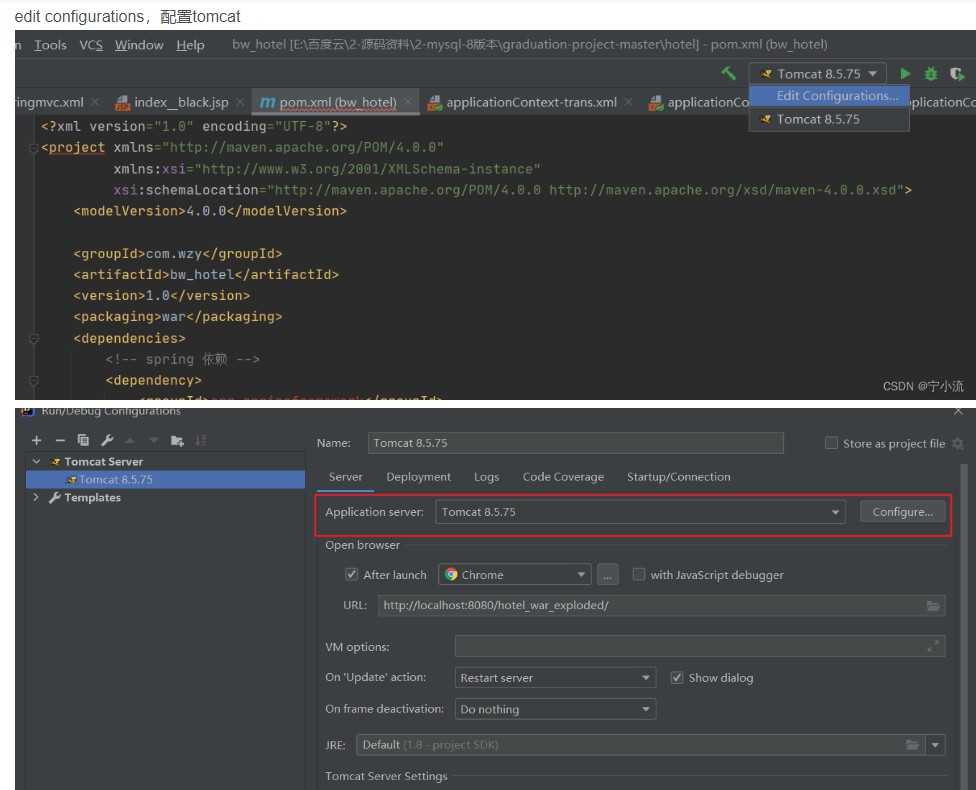This screenshot has height=790, width=976.
Task: Enable with JavaScript debugger checkbox
Action: (x=639, y=574)
